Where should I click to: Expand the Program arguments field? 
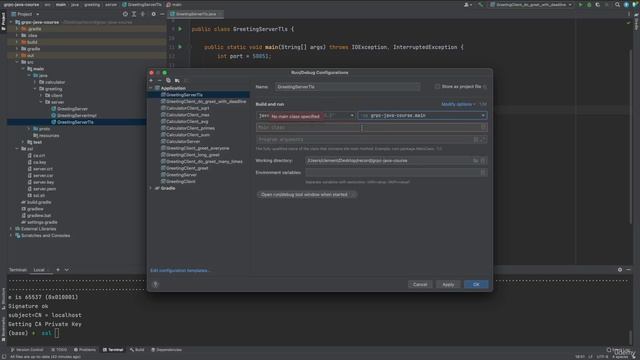pos(484,140)
